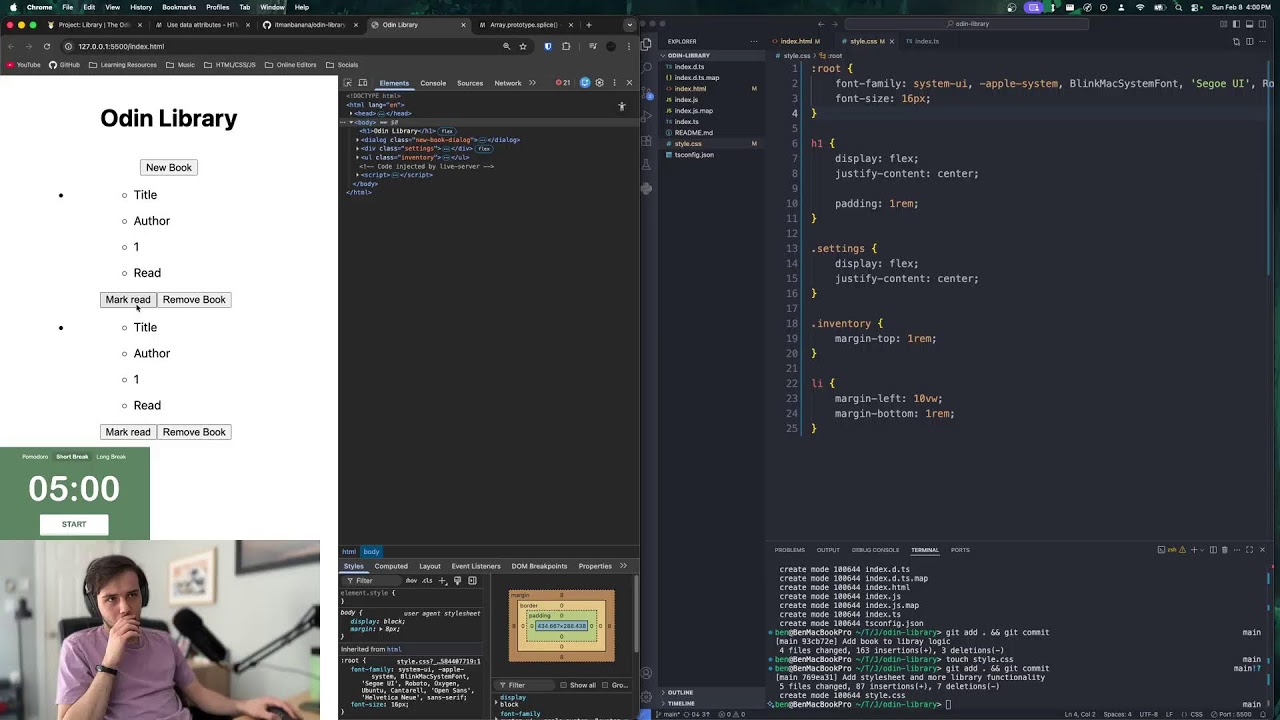1280x720 pixels.
Task: Toggle the .cls element classes button
Action: 427,580
